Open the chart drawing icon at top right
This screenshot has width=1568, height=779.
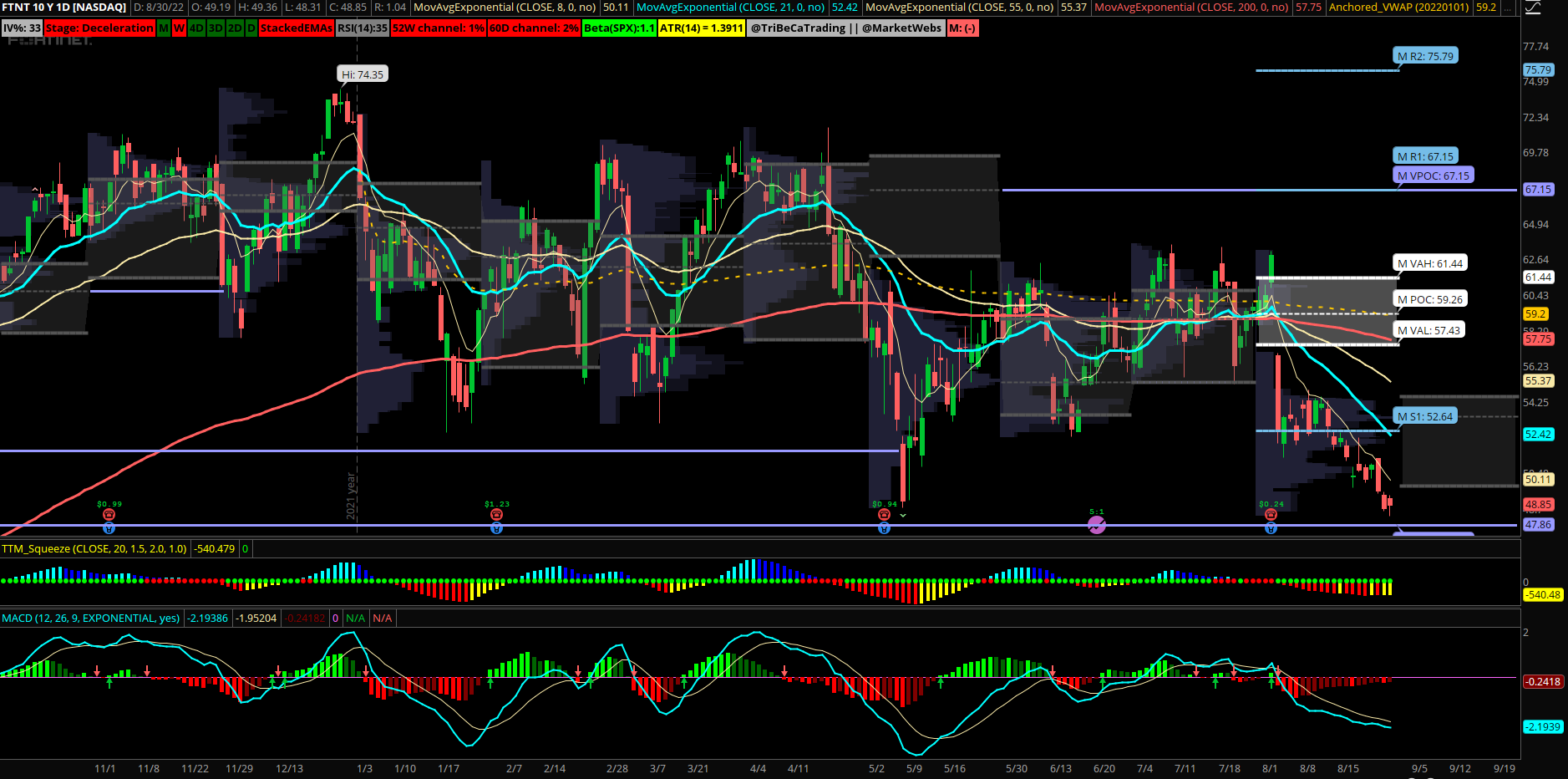click(x=1533, y=8)
